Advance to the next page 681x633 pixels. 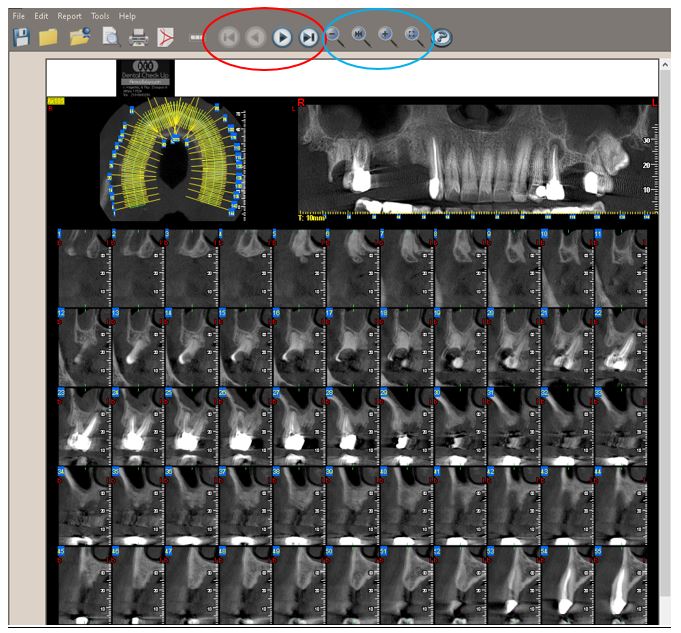283,38
